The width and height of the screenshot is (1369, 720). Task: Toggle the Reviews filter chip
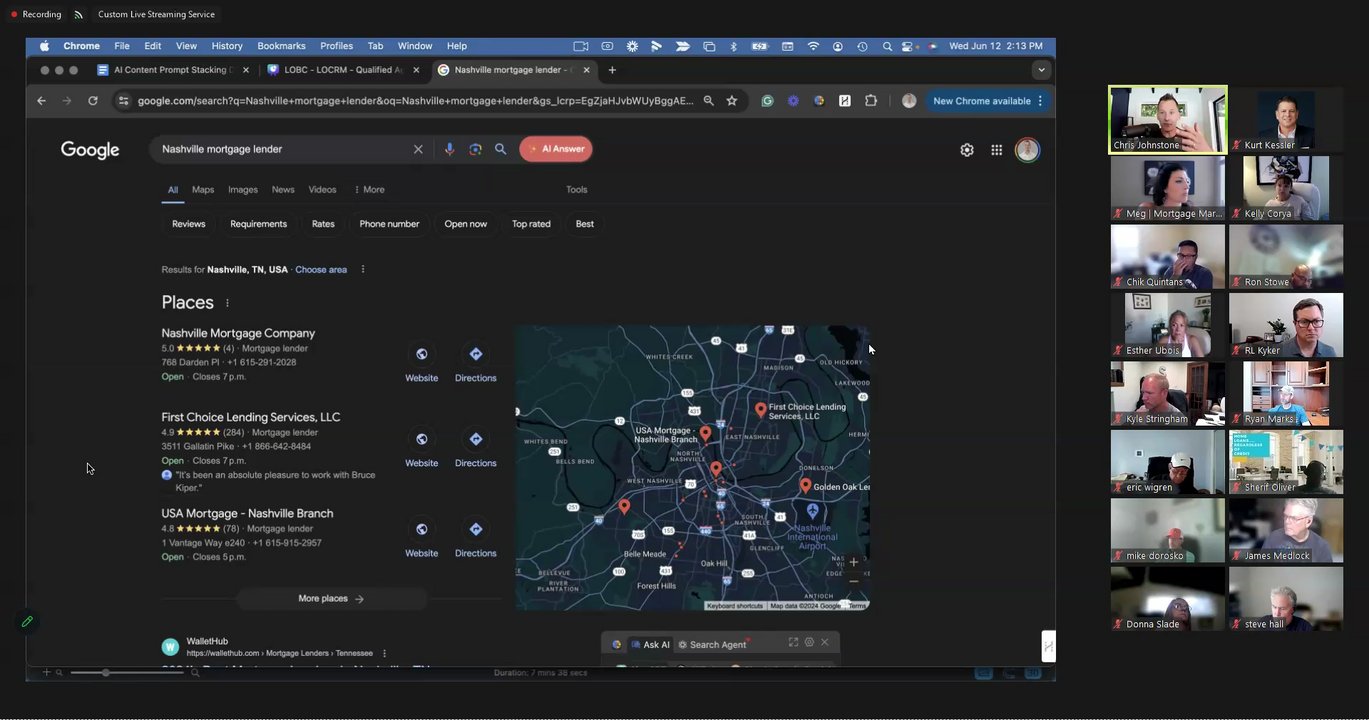coord(188,224)
